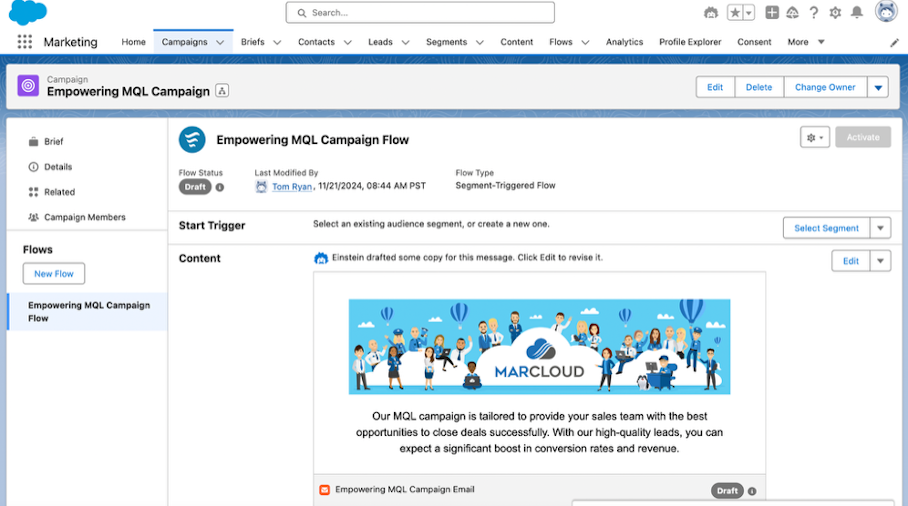Open the Consent tab
The image size is (908, 506).
click(754, 42)
